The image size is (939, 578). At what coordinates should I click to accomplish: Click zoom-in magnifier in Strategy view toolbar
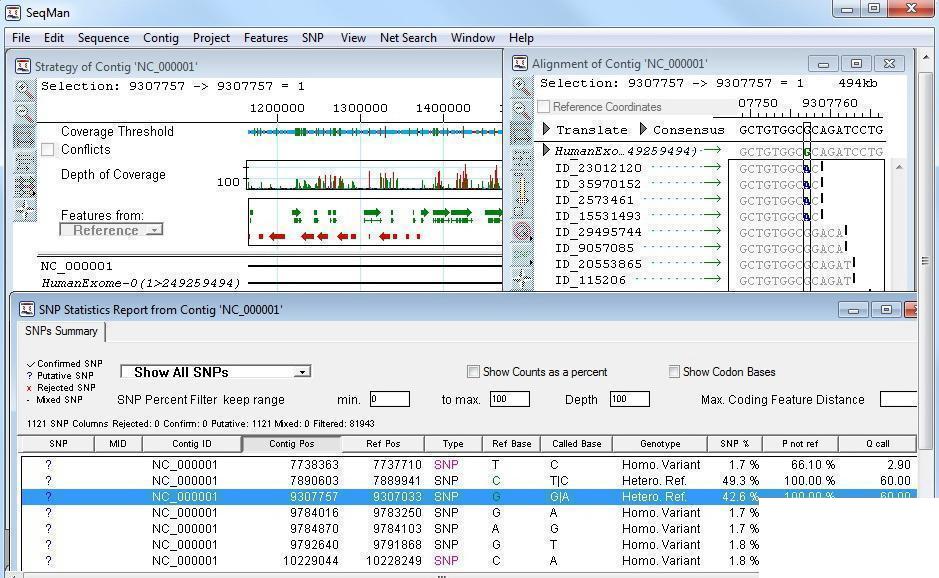[x=24, y=90]
